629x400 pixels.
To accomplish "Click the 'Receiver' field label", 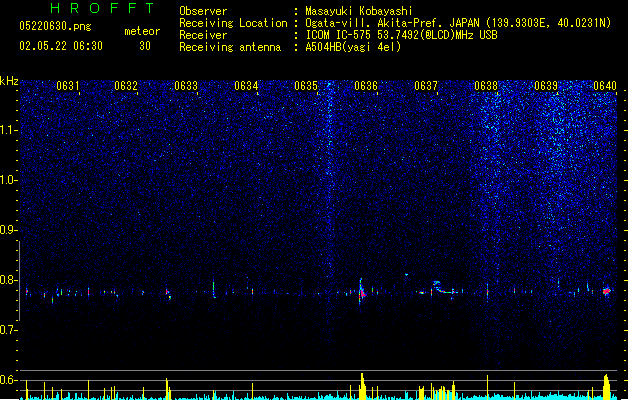I will (203, 35).
